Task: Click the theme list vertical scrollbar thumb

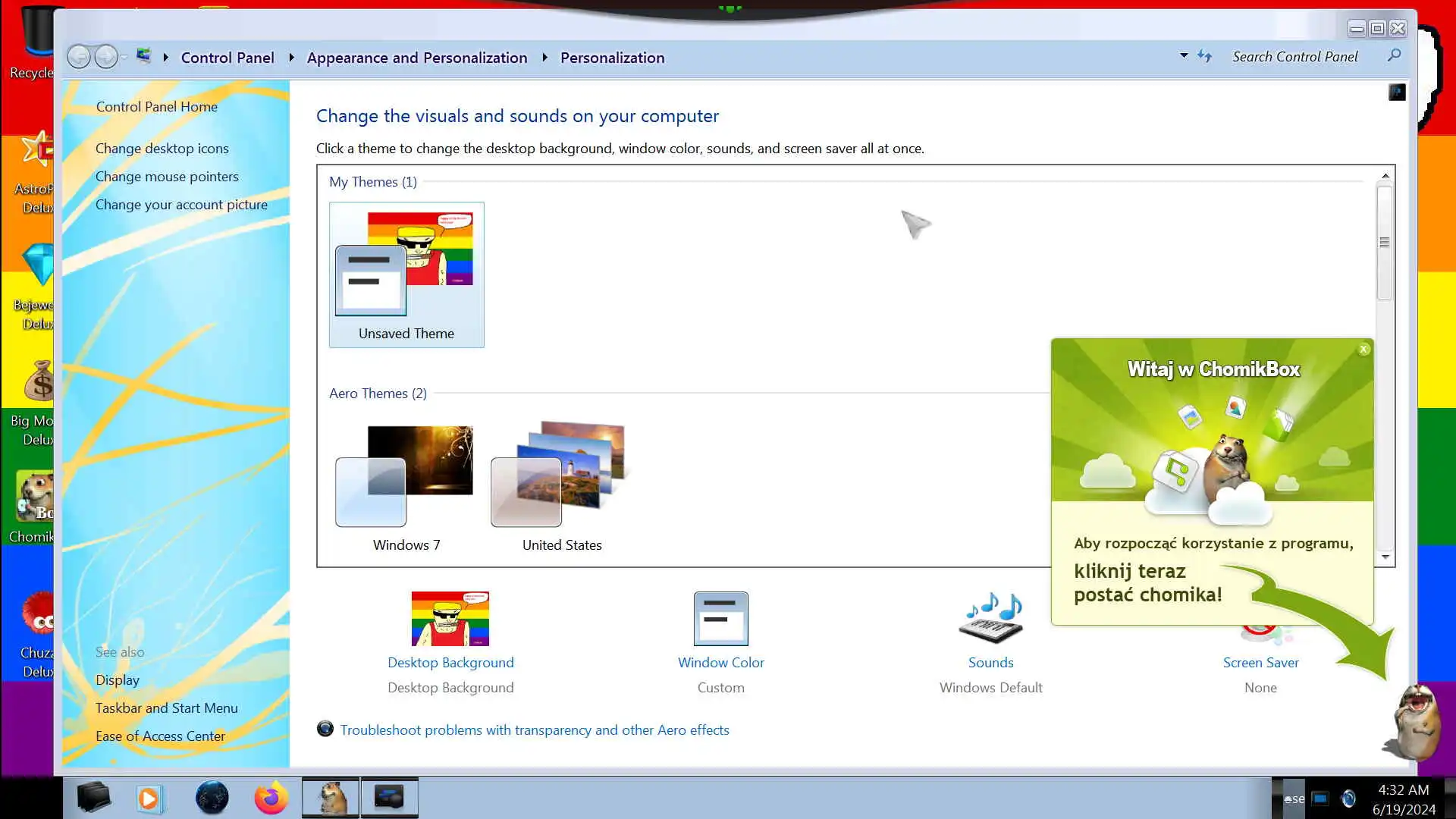Action: [1385, 243]
